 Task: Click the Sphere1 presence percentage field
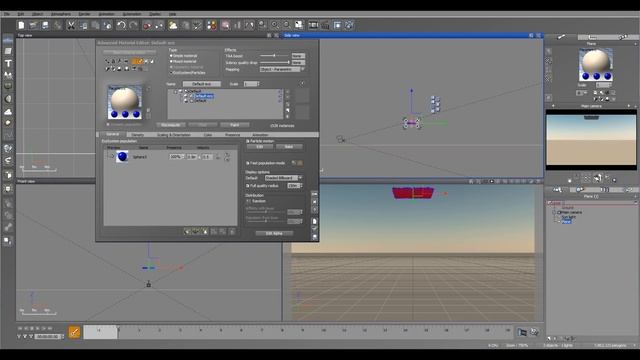(x=176, y=157)
